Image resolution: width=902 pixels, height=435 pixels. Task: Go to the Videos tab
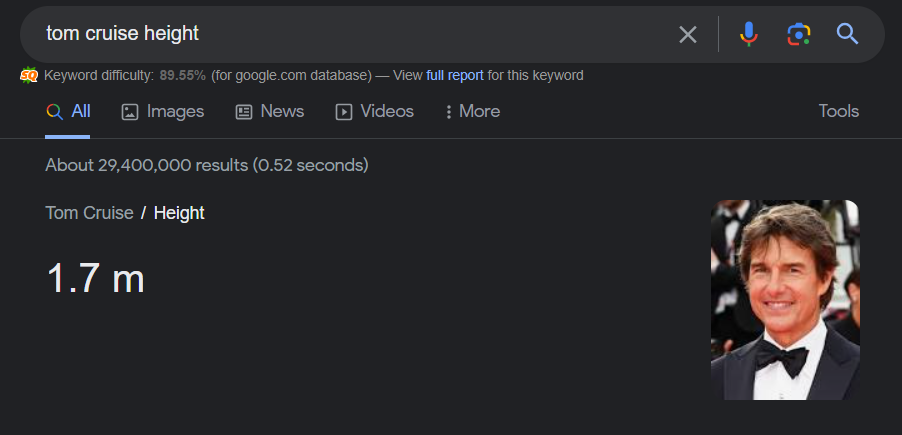point(374,111)
